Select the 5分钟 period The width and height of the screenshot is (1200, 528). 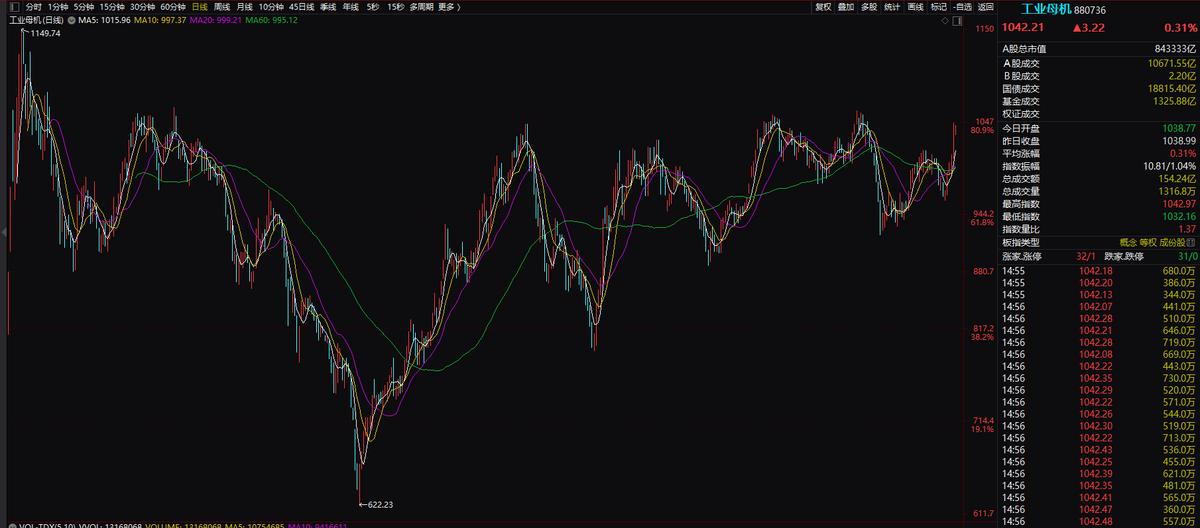pyautogui.click(x=85, y=6)
